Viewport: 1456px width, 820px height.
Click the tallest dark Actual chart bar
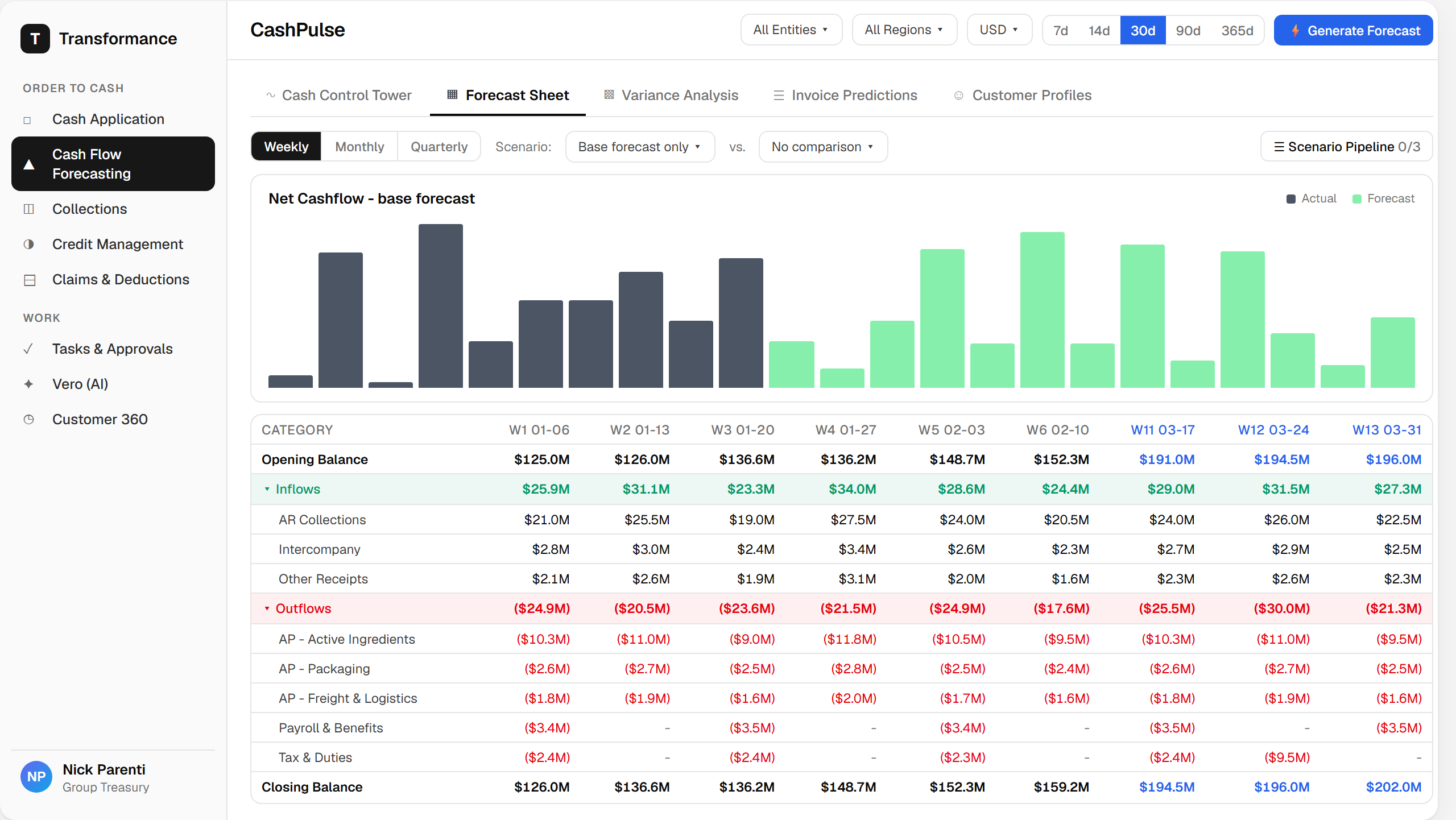point(441,306)
